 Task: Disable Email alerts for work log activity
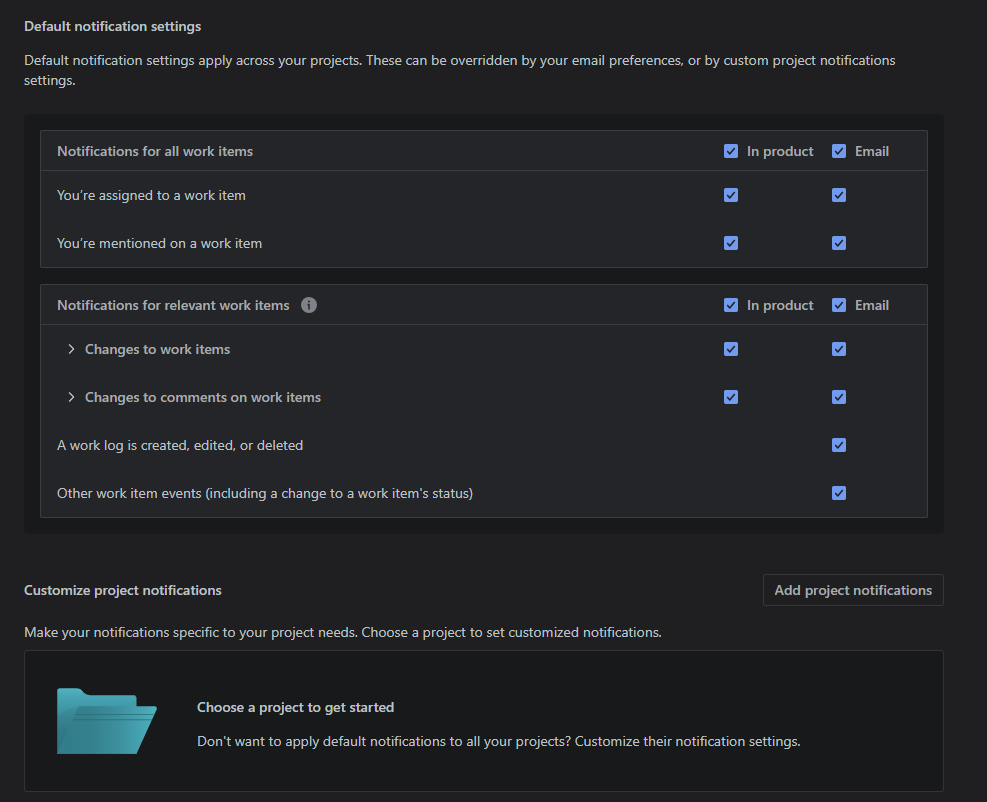click(x=839, y=445)
